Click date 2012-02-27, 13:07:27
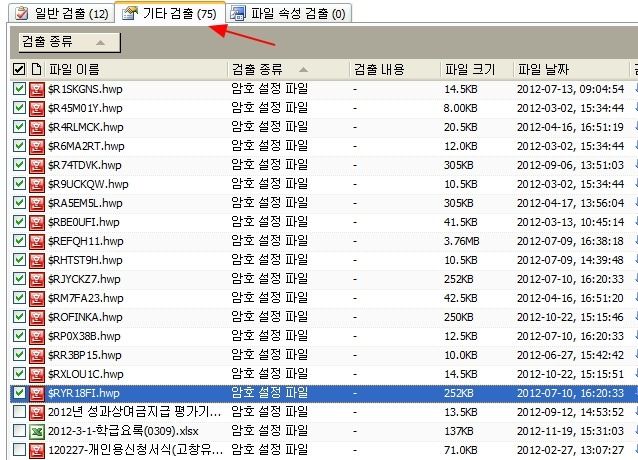The height and width of the screenshot is (460, 638). pyautogui.click(x=570, y=450)
